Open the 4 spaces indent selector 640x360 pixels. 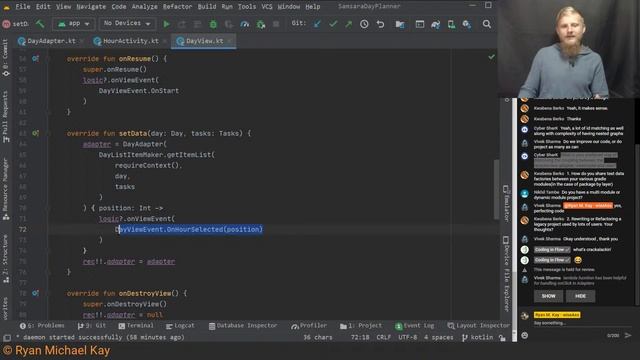click(438, 338)
